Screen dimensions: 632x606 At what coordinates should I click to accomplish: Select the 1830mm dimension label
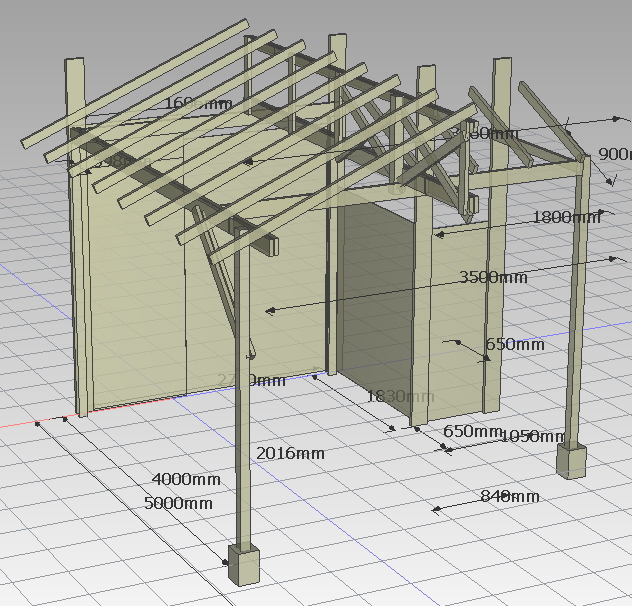click(x=401, y=396)
